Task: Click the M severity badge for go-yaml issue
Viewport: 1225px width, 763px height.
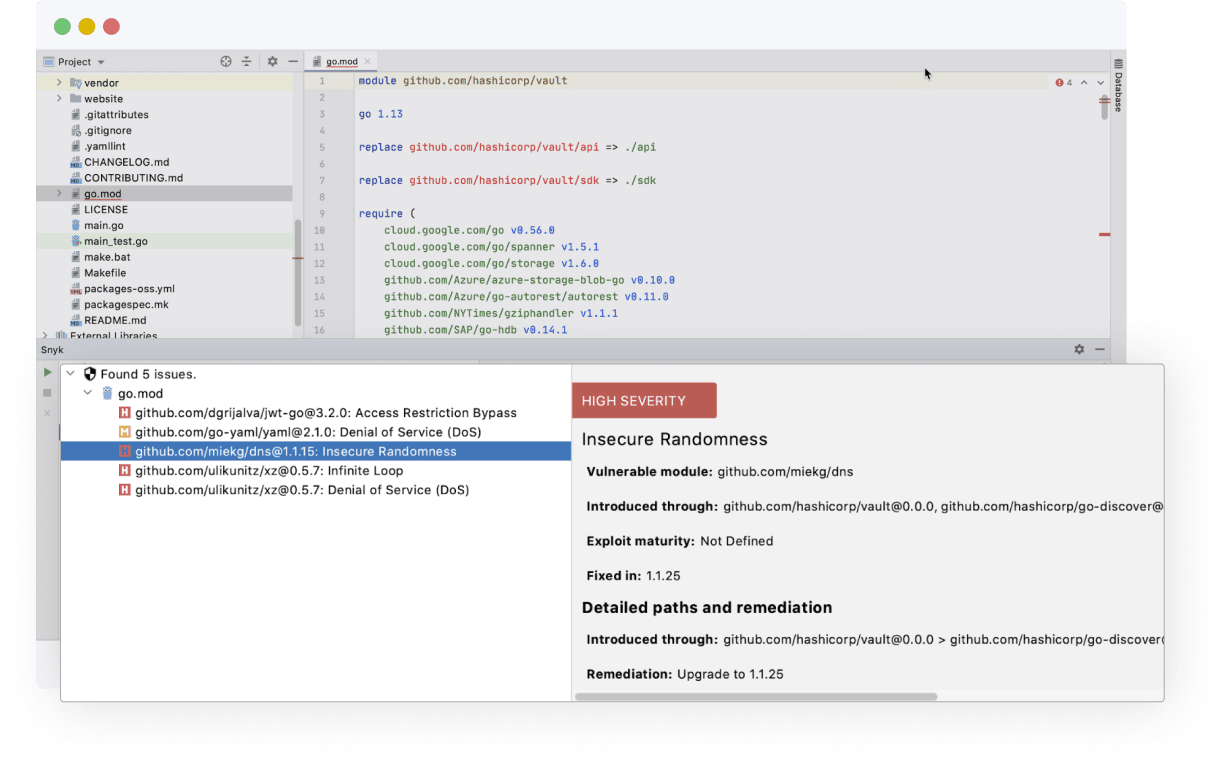Action: point(125,432)
